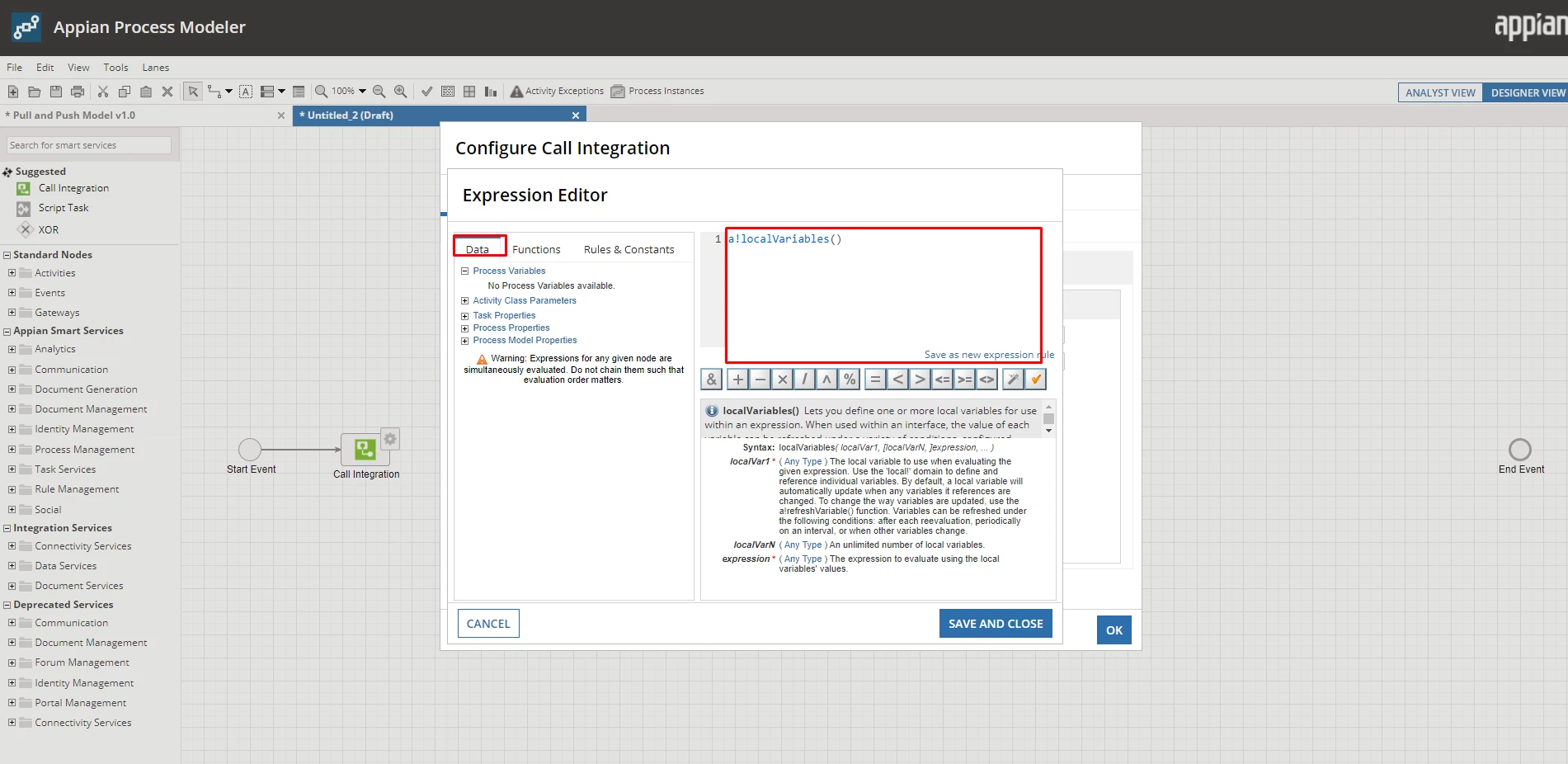Collapse the Deprecated Services section

(x=7, y=606)
